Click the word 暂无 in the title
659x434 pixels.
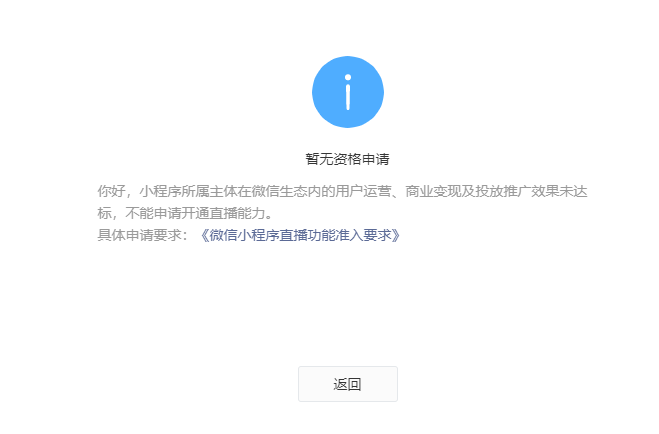coord(319,159)
